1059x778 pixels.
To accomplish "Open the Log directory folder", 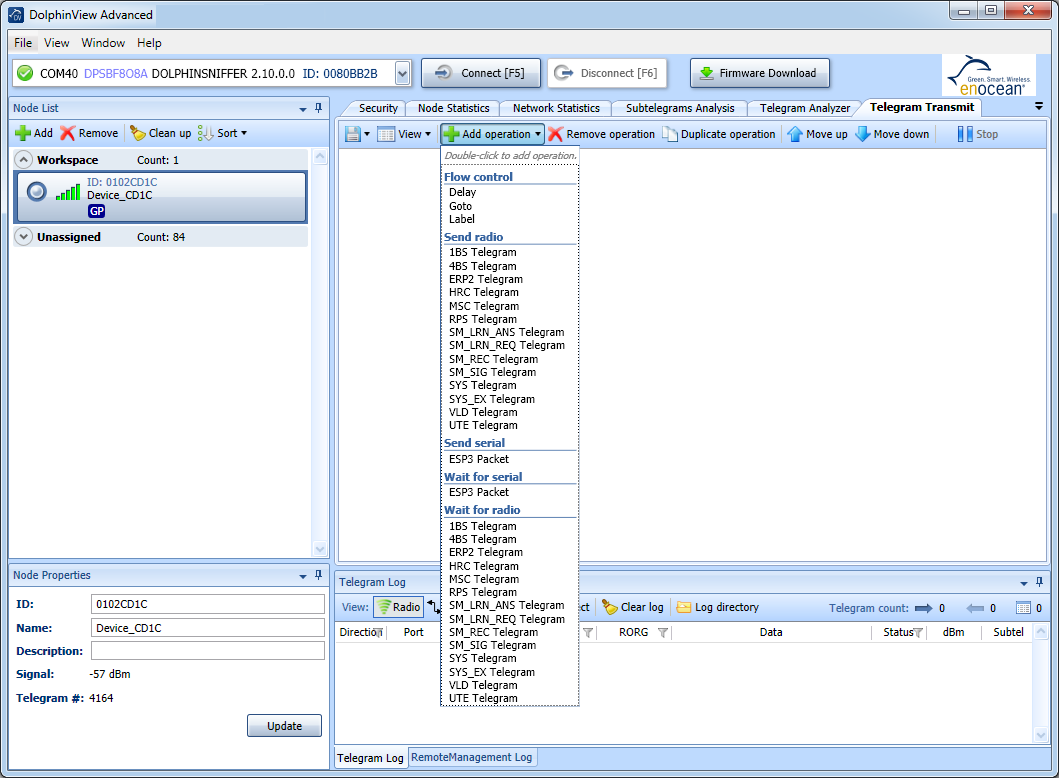I will (683, 607).
